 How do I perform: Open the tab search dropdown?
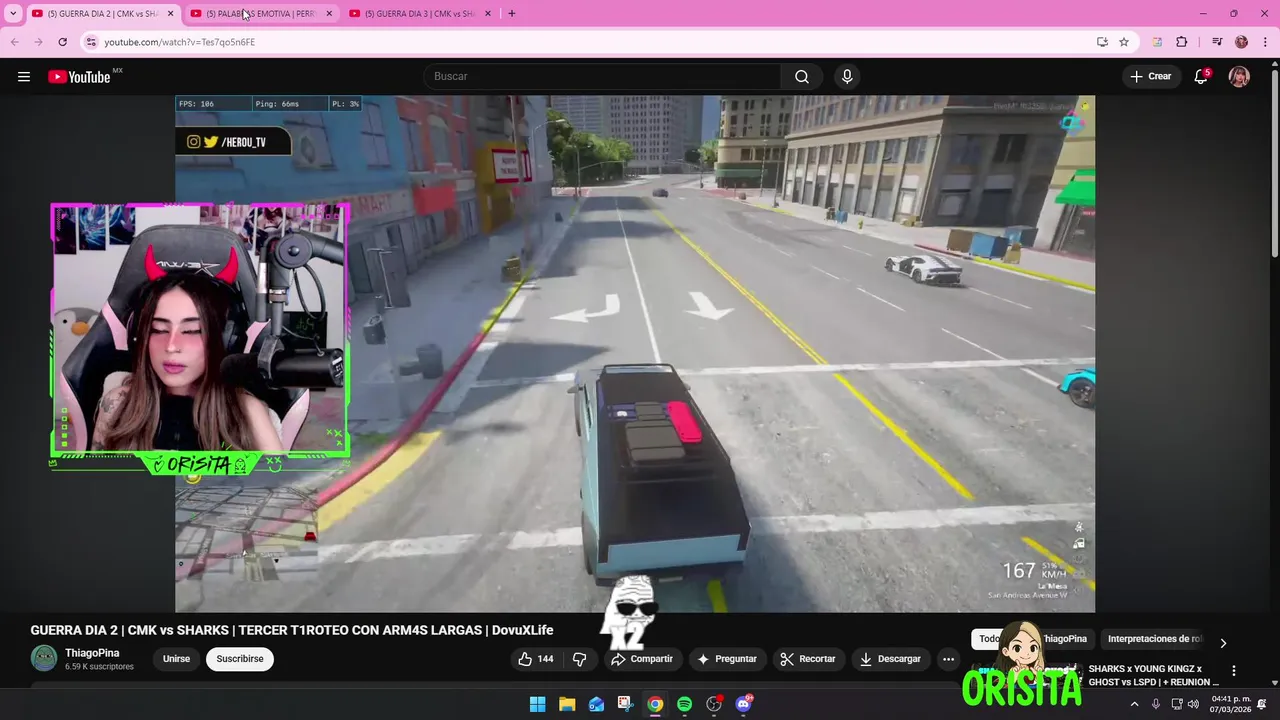(x=13, y=13)
